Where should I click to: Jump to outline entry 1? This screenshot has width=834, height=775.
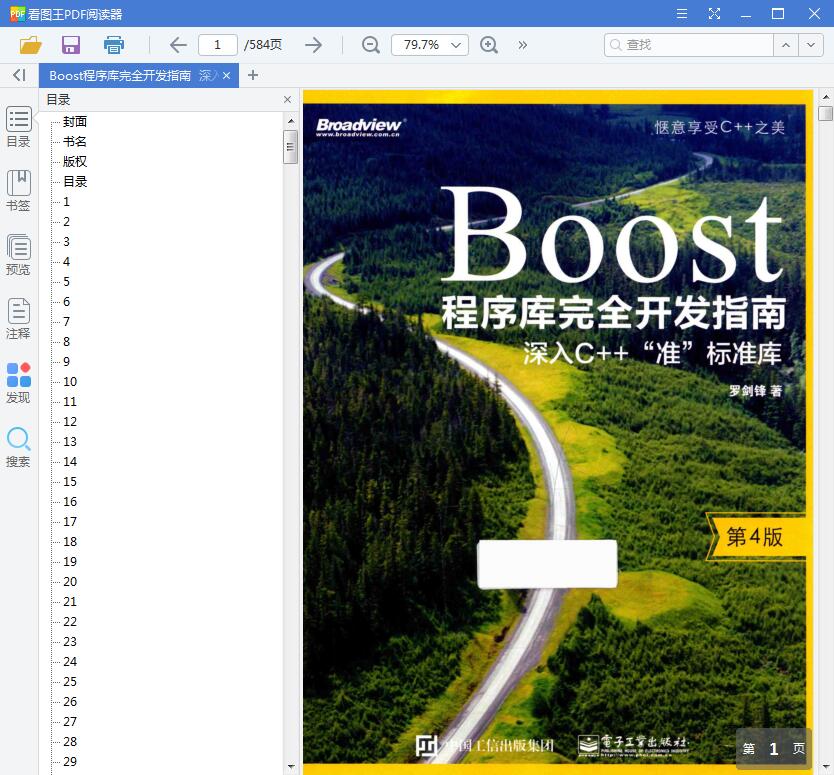pyautogui.click(x=66, y=202)
